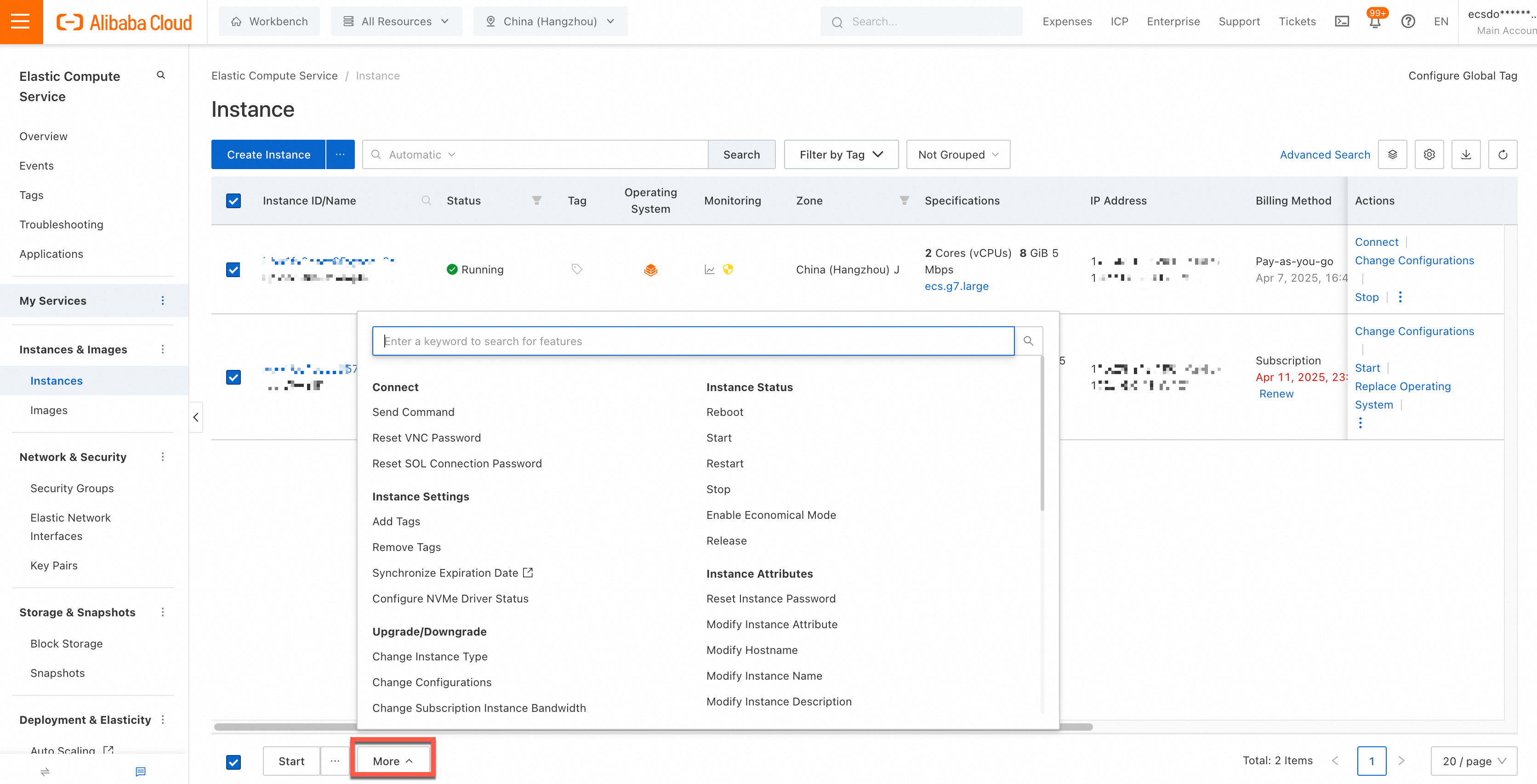Click search icon in Instance ID/Name column header
Viewport: 1537px width, 784px height.
(x=426, y=200)
